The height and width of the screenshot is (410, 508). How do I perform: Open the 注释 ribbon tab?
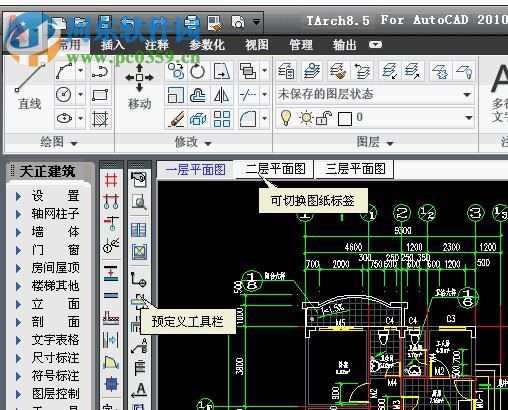click(x=156, y=45)
